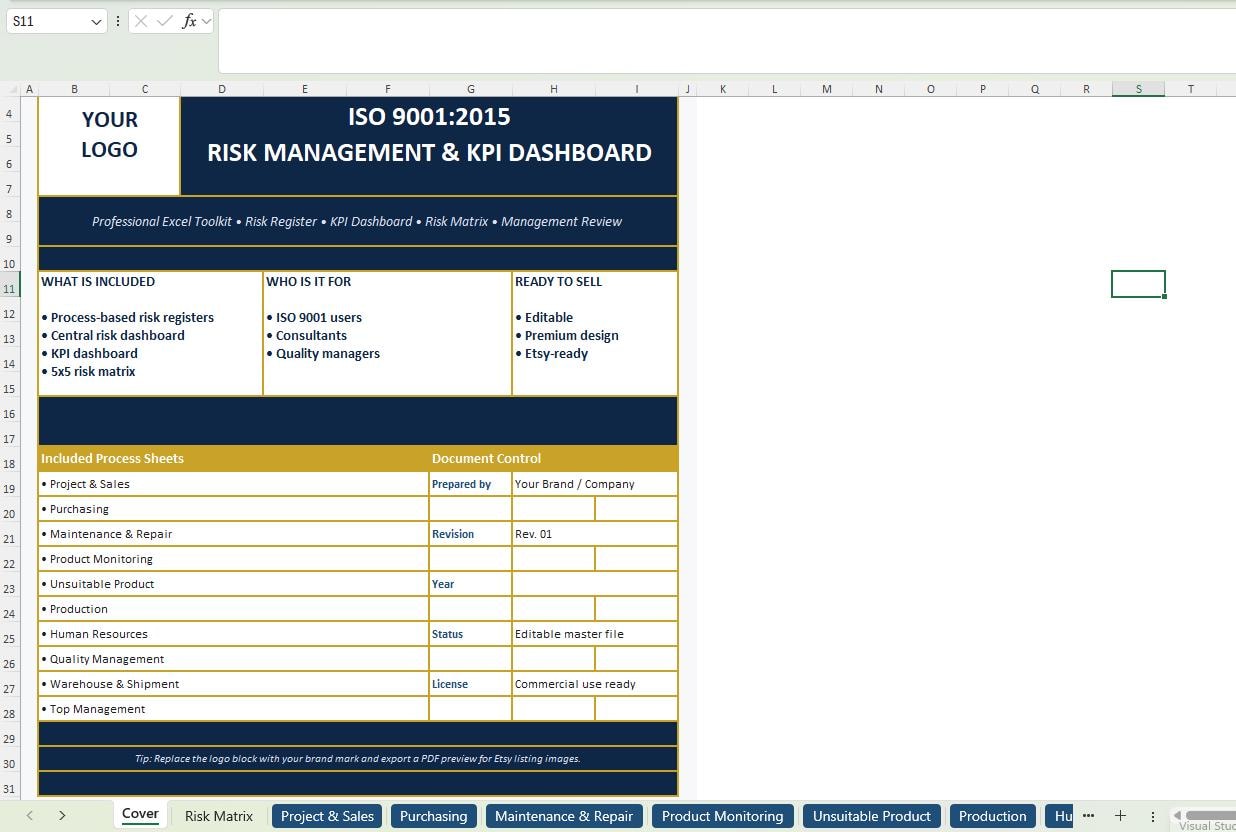Viewport: 1236px width, 832px height.
Task: Click the 'Commercial use ready' cell
Action: [594, 684]
